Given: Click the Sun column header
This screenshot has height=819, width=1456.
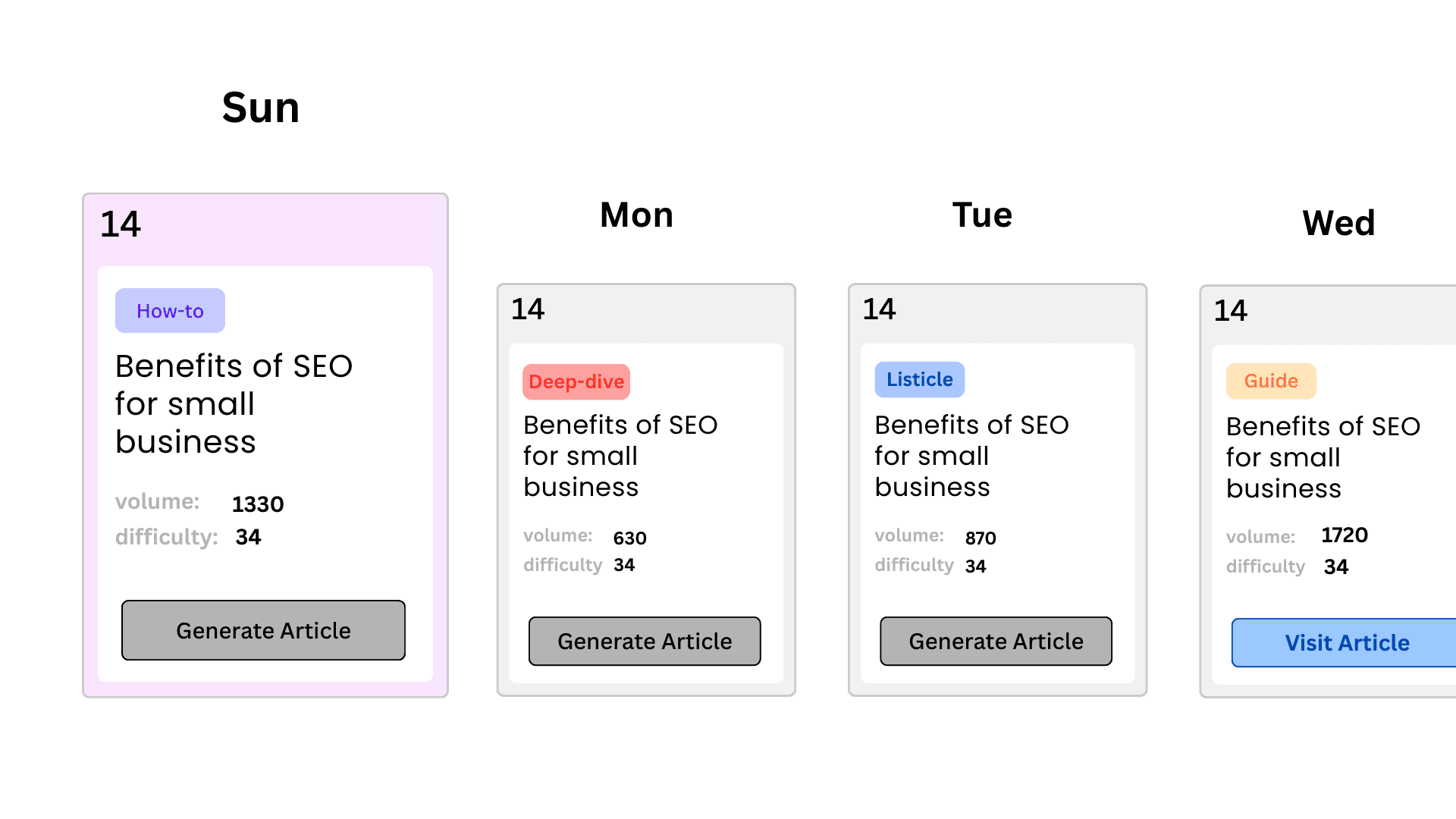Looking at the screenshot, I should (260, 108).
